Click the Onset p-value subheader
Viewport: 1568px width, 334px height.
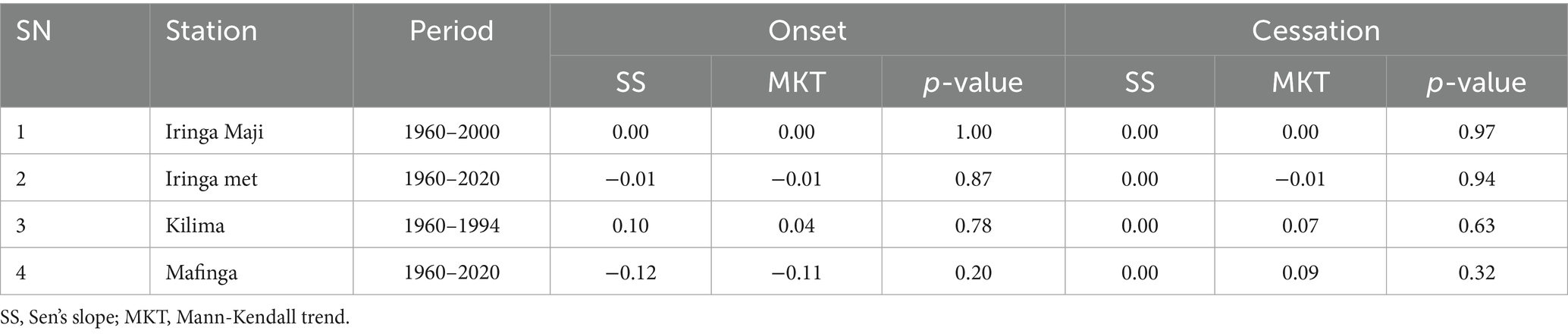click(973, 82)
